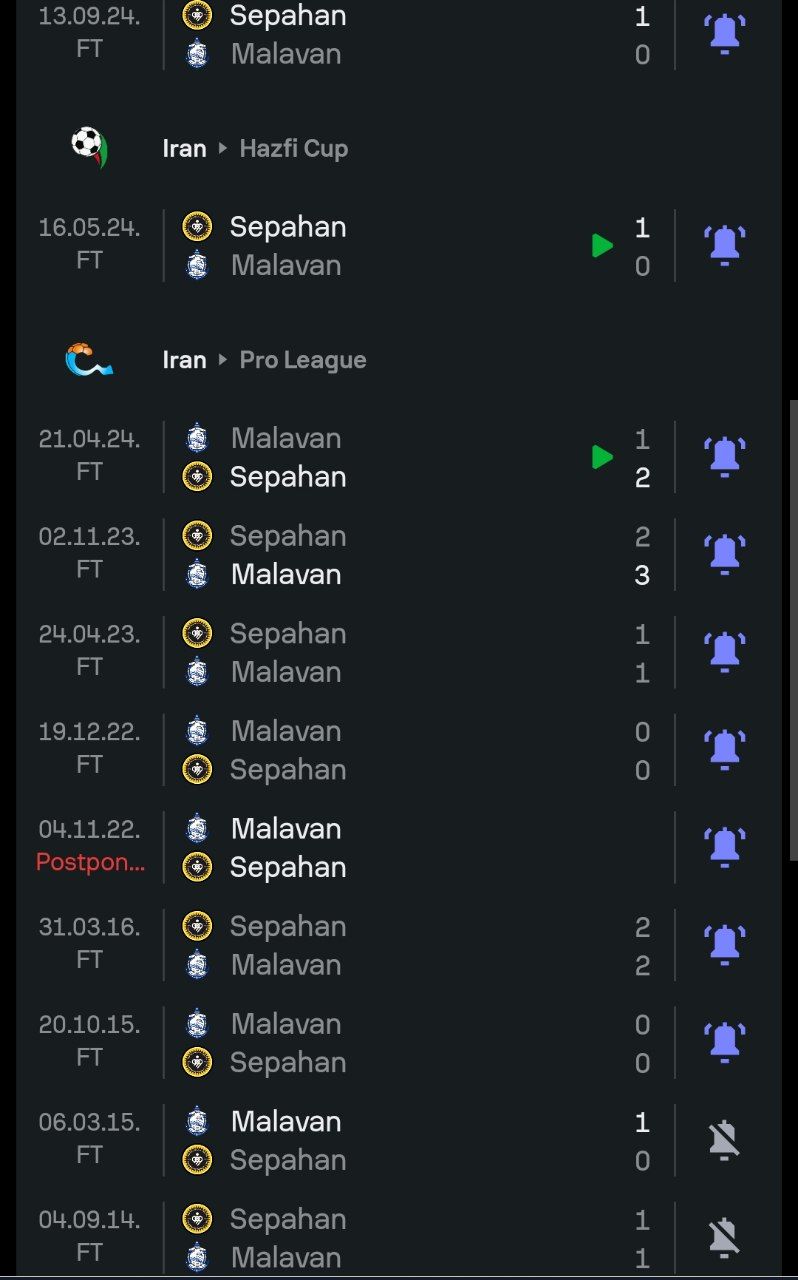The width and height of the screenshot is (798, 1280).
Task: Toggle notification bell for 16.05.24 Hazfi Cup match
Action: pos(724,245)
